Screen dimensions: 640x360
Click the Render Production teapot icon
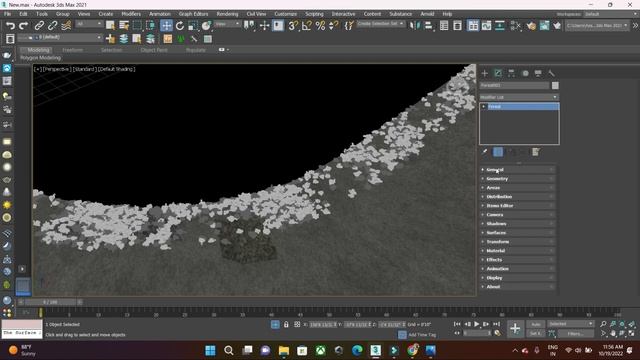click(x=557, y=26)
